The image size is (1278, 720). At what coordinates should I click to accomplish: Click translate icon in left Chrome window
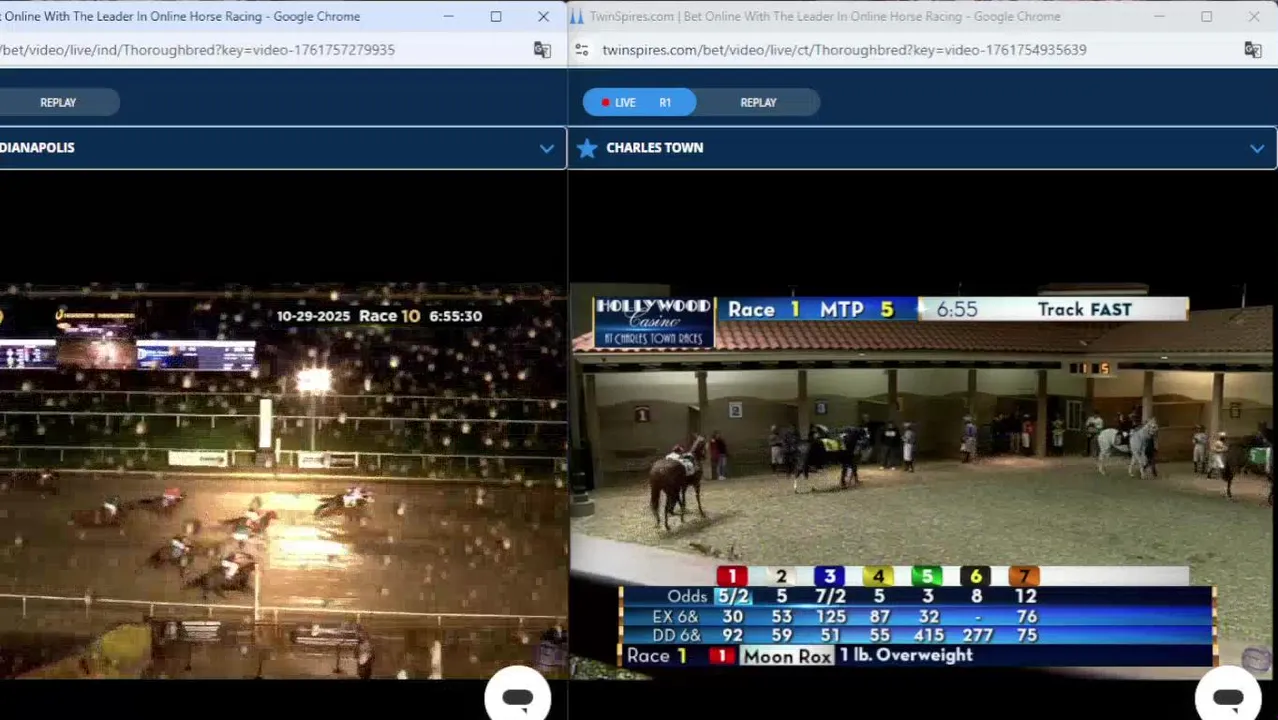tap(542, 50)
